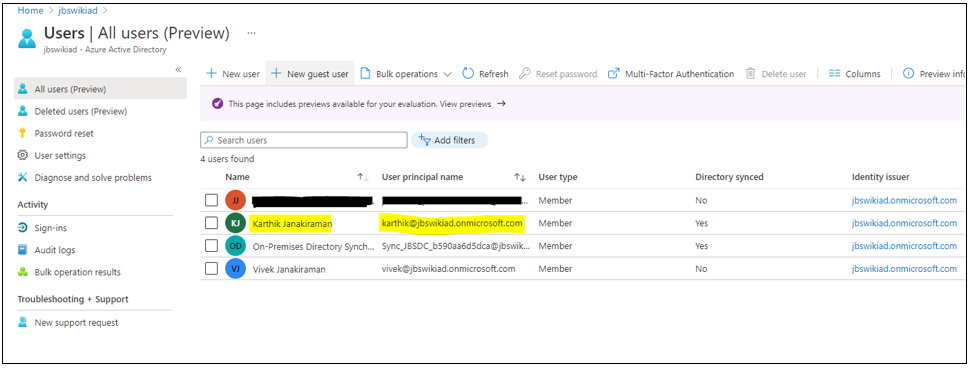Viewport: 970px width, 368px height.
Task: Click the Preview info circle icon
Action: (909, 74)
